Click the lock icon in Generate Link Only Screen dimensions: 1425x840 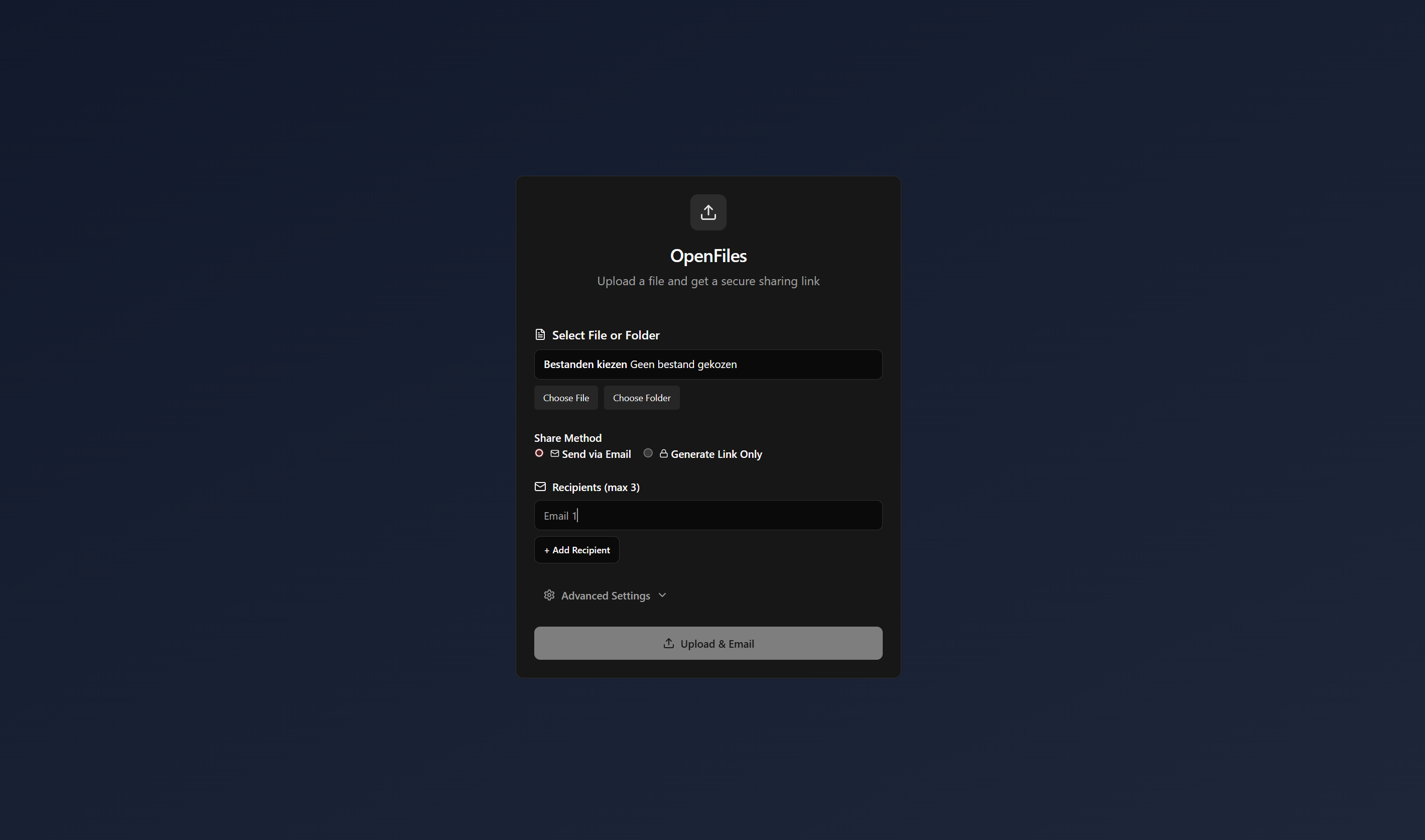tap(663, 453)
